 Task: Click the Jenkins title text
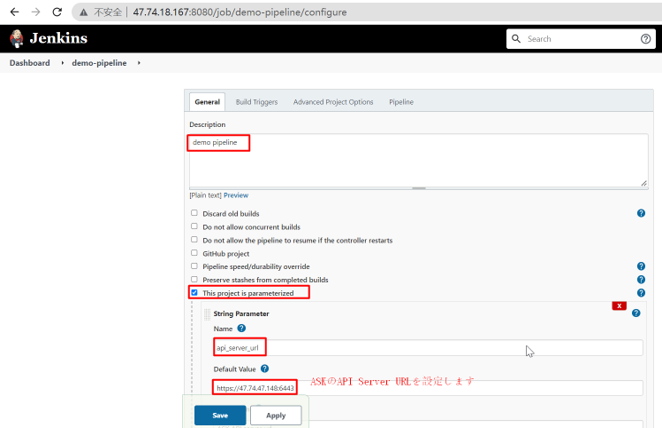tap(58, 38)
